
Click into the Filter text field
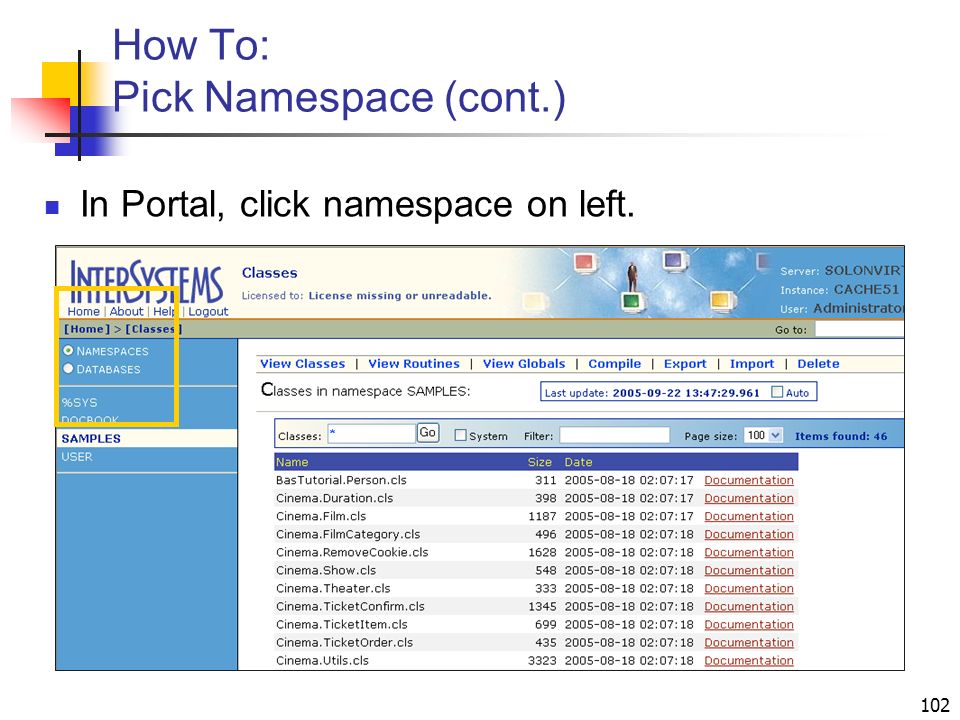pos(614,435)
